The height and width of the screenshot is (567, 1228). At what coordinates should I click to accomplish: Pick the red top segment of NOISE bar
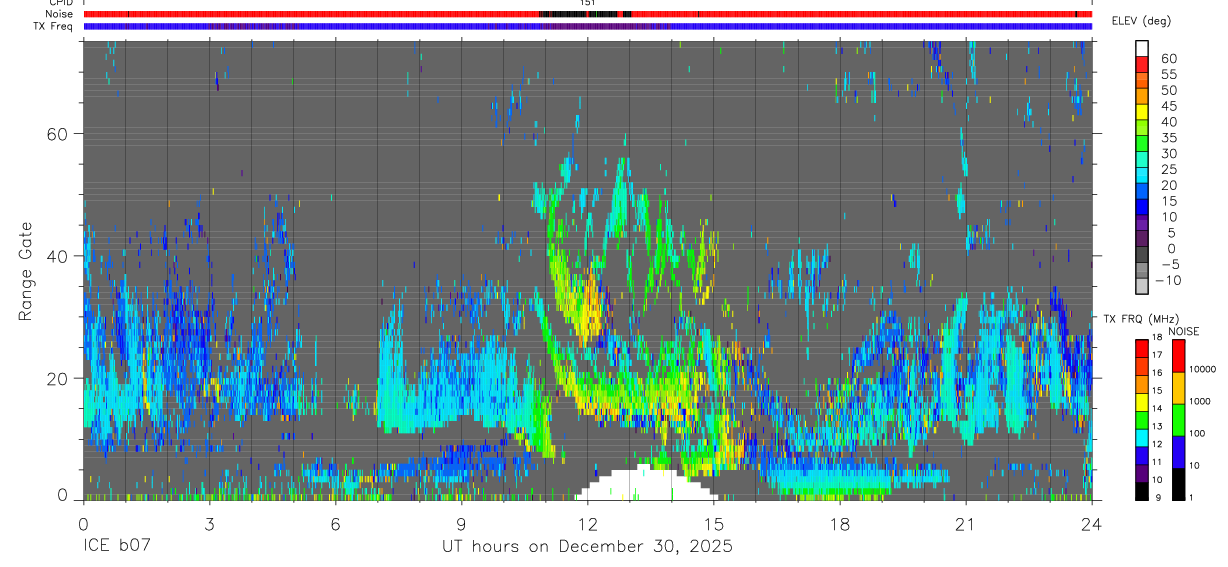[x=1178, y=355]
